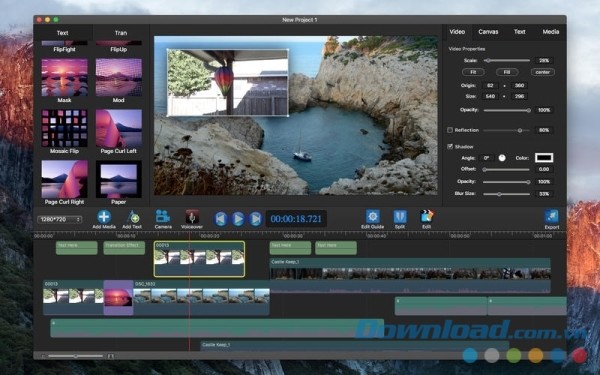Screen dimensions: 600x375
Task: Adjust the Blur Size slider
Action: pyautogui.click(x=507, y=194)
